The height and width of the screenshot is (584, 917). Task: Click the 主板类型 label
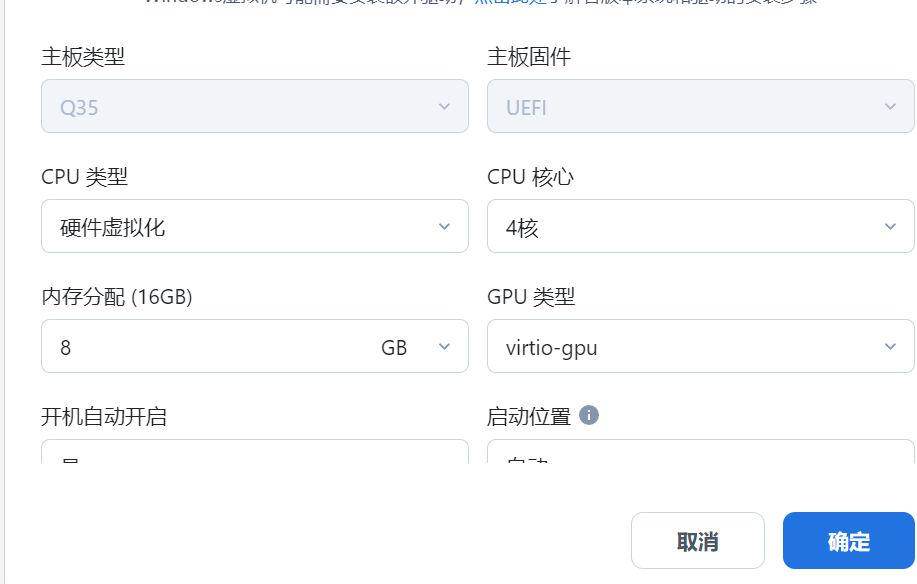pos(83,57)
